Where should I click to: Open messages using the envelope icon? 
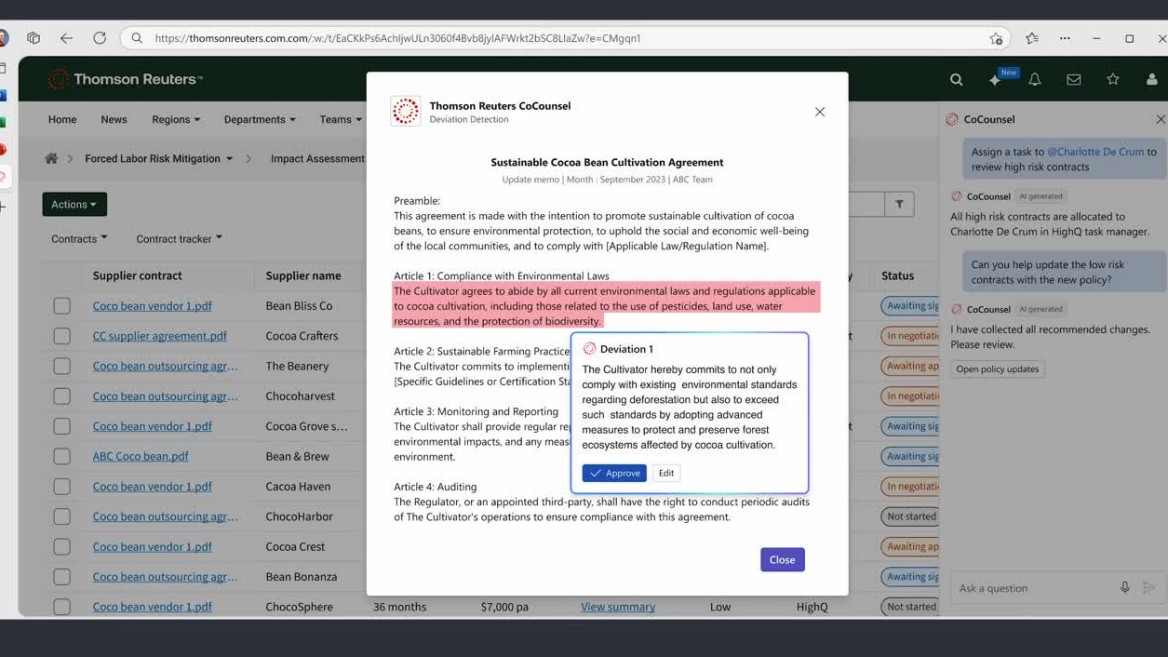click(1073, 79)
